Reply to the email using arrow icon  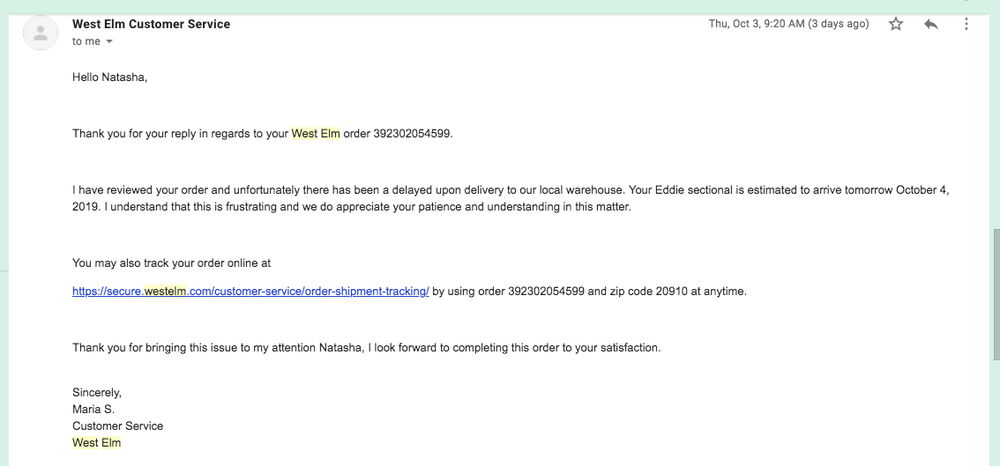point(931,24)
